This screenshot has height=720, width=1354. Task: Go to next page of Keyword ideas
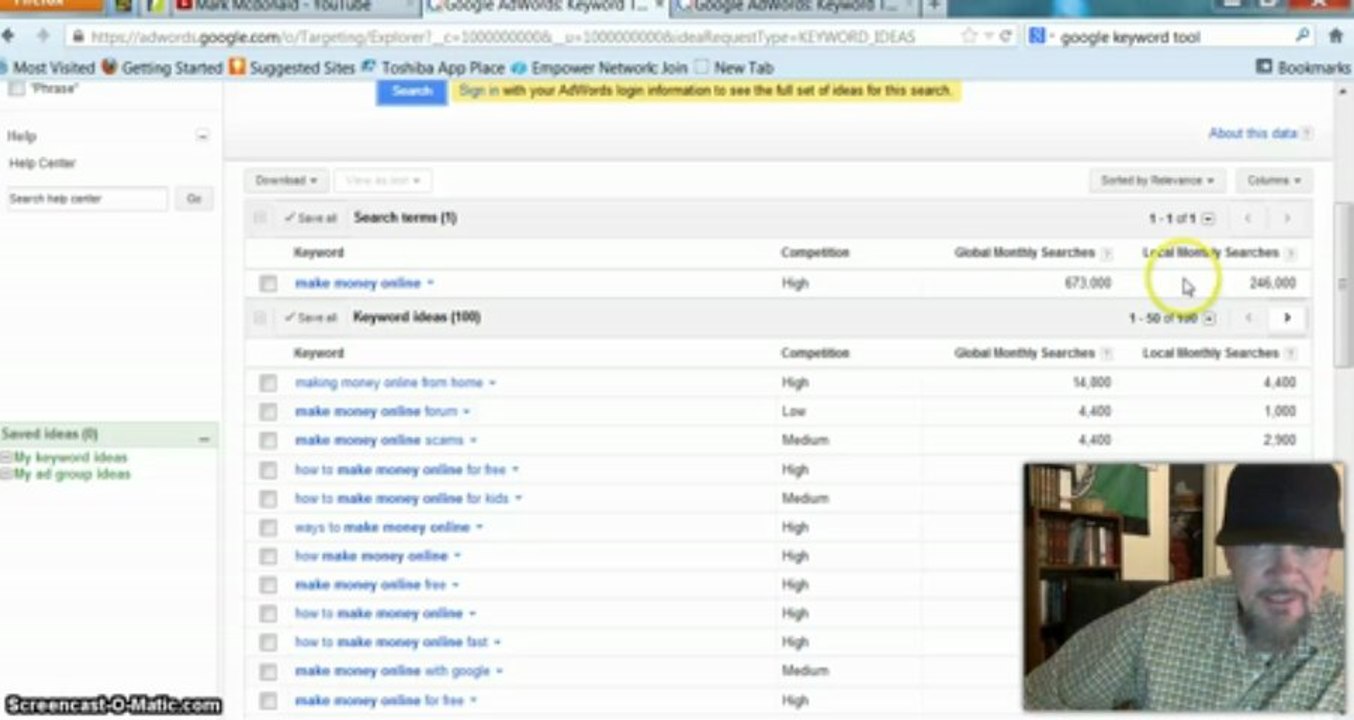pos(1287,318)
